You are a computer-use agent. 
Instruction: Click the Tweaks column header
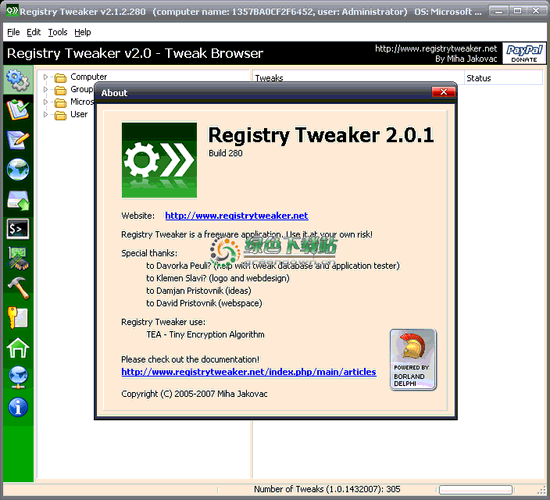pos(358,78)
